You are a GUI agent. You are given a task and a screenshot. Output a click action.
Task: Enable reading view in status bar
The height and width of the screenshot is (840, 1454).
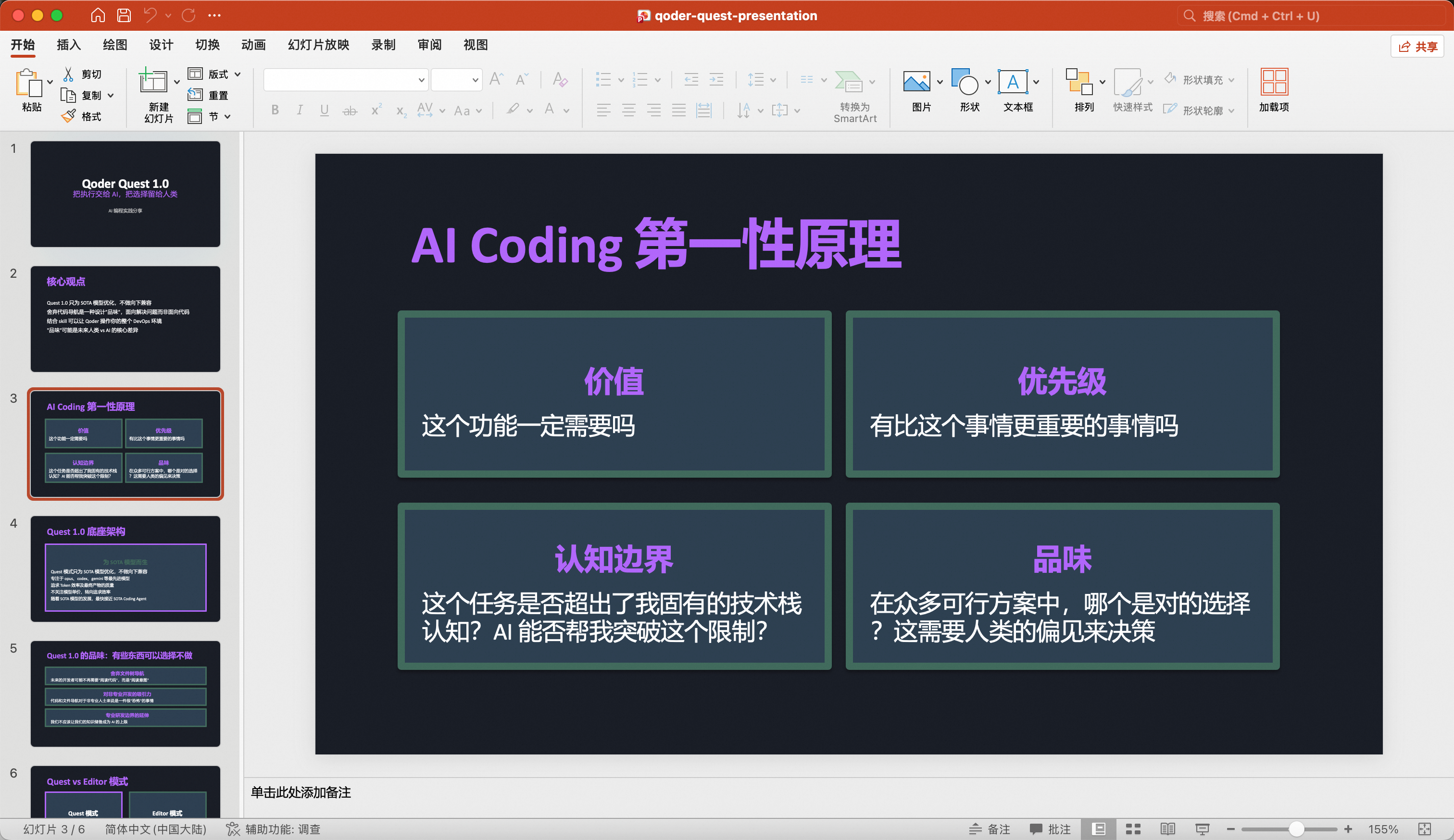click(x=1167, y=829)
